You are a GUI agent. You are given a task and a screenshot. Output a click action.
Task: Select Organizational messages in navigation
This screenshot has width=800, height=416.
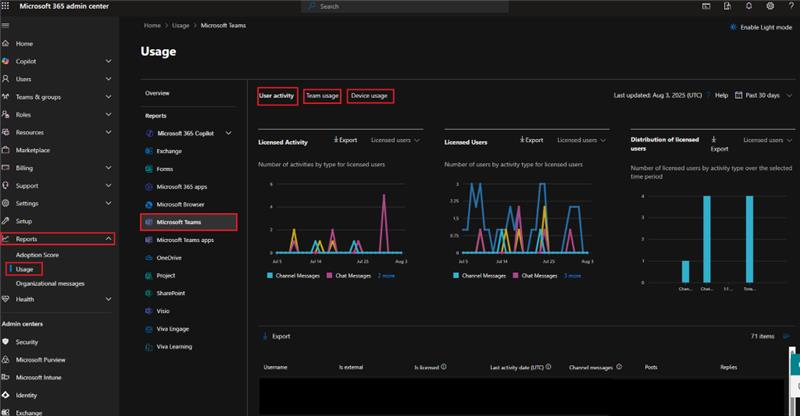coord(50,283)
